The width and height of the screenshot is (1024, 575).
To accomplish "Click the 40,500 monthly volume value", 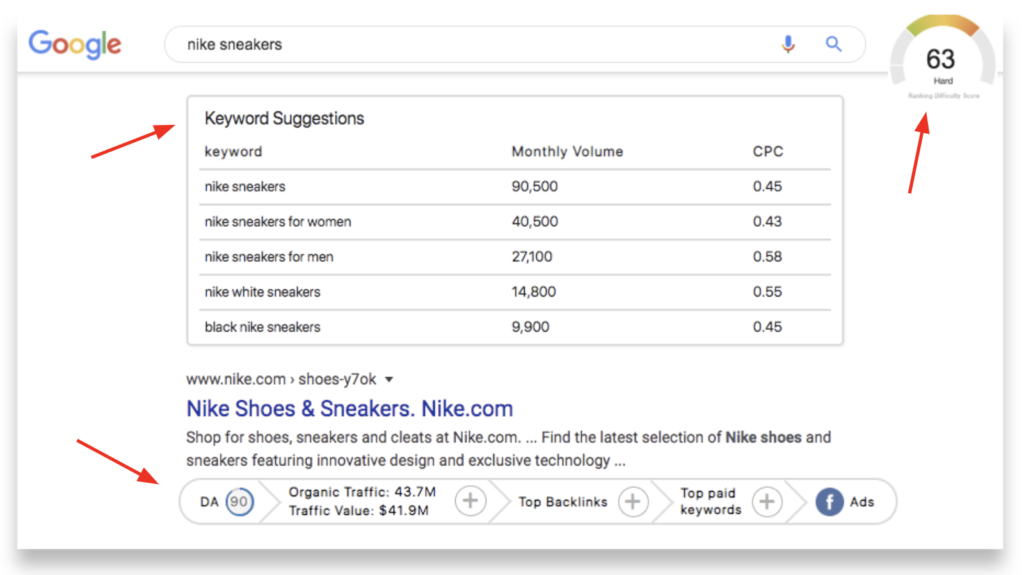I will (x=534, y=222).
